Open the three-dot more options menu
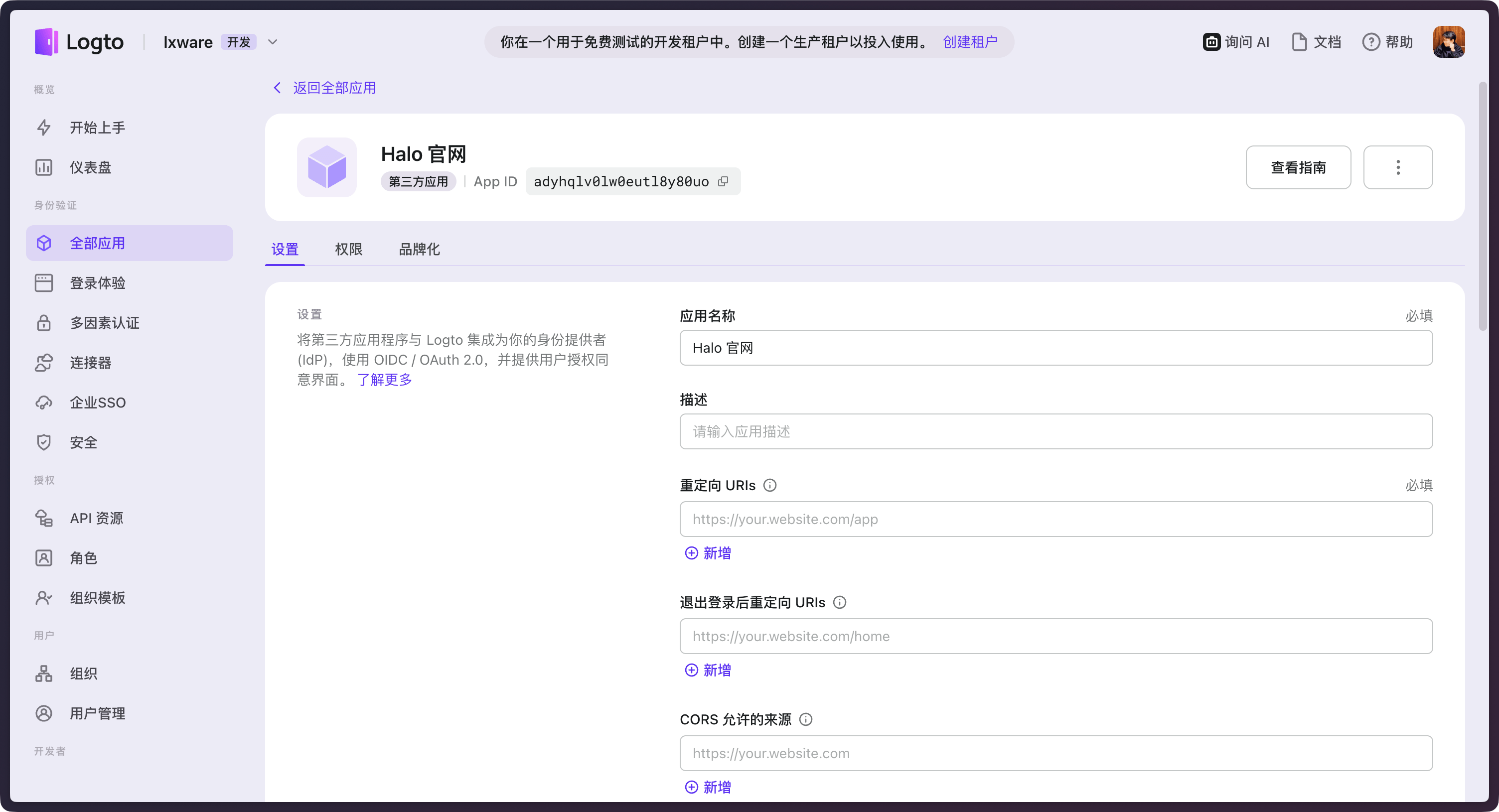This screenshot has width=1499, height=812. [1398, 167]
